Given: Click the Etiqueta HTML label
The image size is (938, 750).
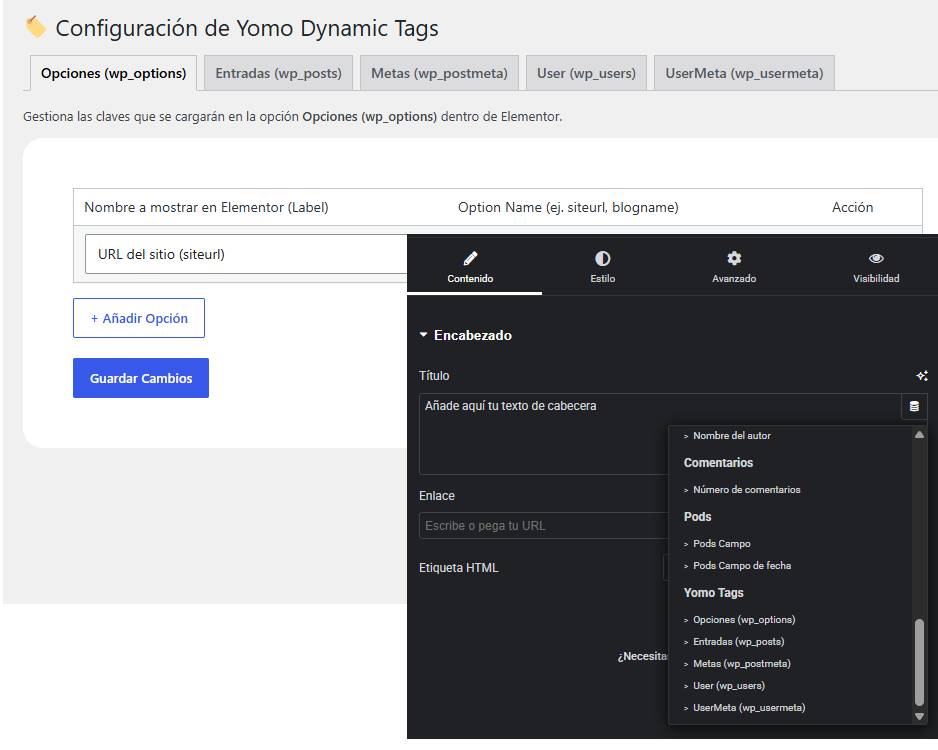Looking at the screenshot, I should tap(458, 568).
